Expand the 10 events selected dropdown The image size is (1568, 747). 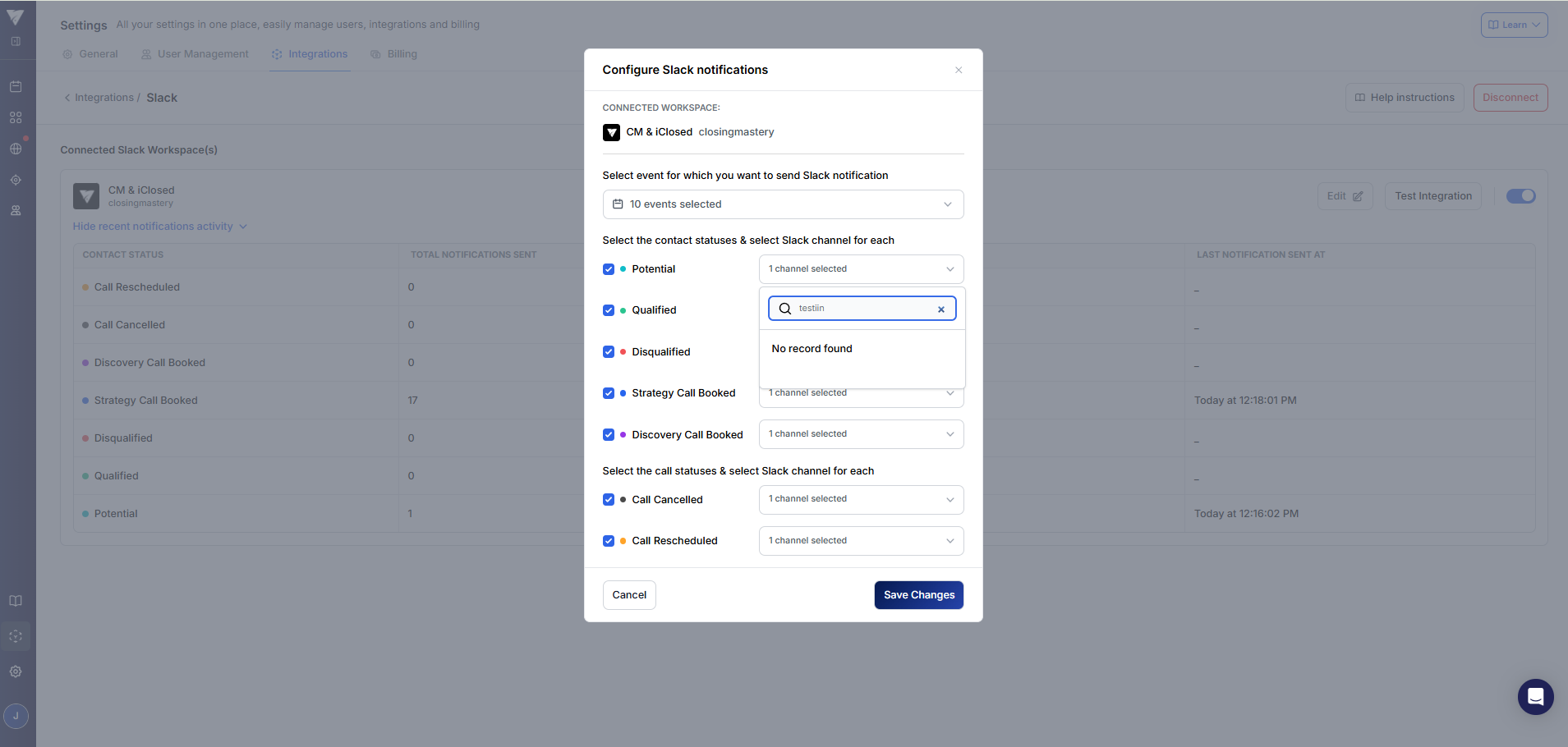[783, 204]
